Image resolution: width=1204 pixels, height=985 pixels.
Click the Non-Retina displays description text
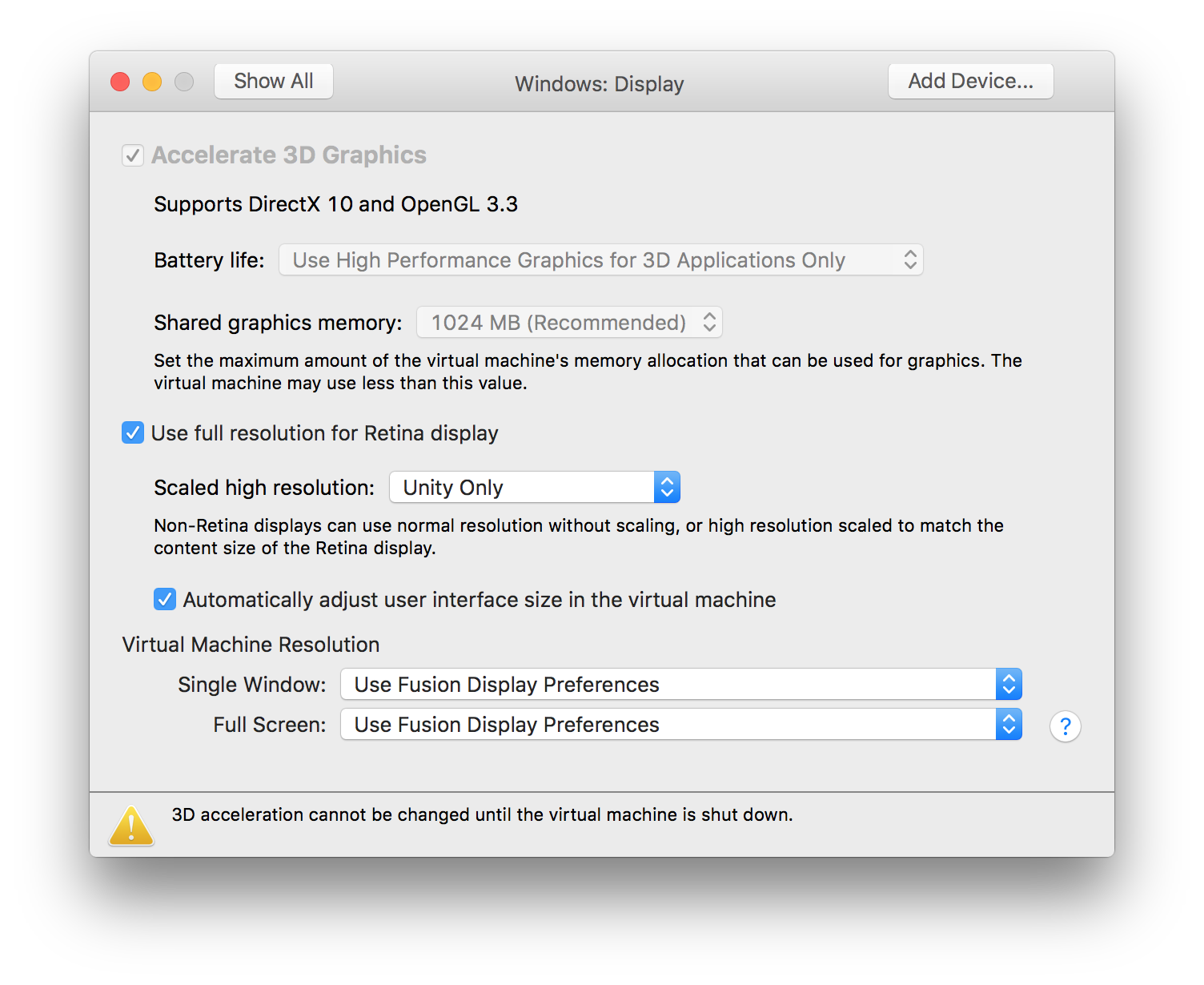click(x=579, y=537)
